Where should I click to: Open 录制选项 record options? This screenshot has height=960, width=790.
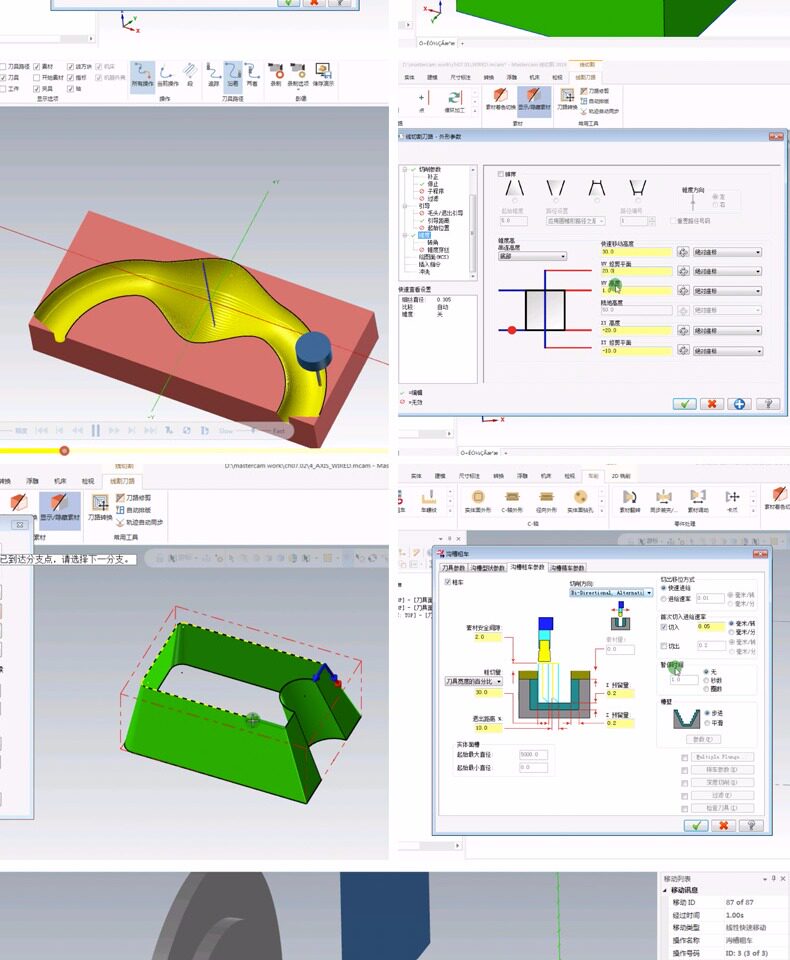click(x=298, y=76)
